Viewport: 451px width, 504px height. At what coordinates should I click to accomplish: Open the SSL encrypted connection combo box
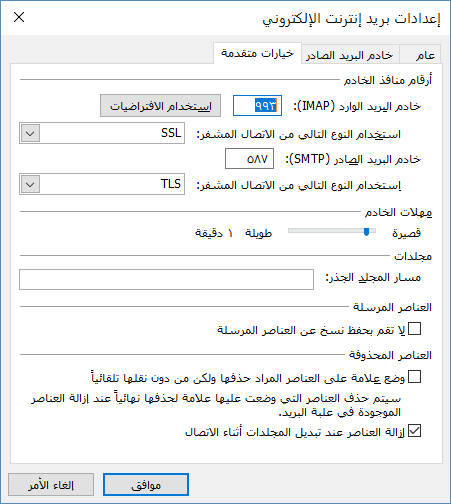(102, 133)
